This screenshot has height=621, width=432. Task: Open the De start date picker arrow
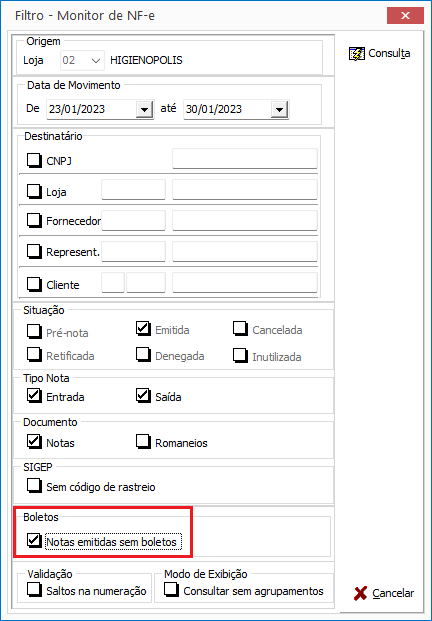coord(144,109)
